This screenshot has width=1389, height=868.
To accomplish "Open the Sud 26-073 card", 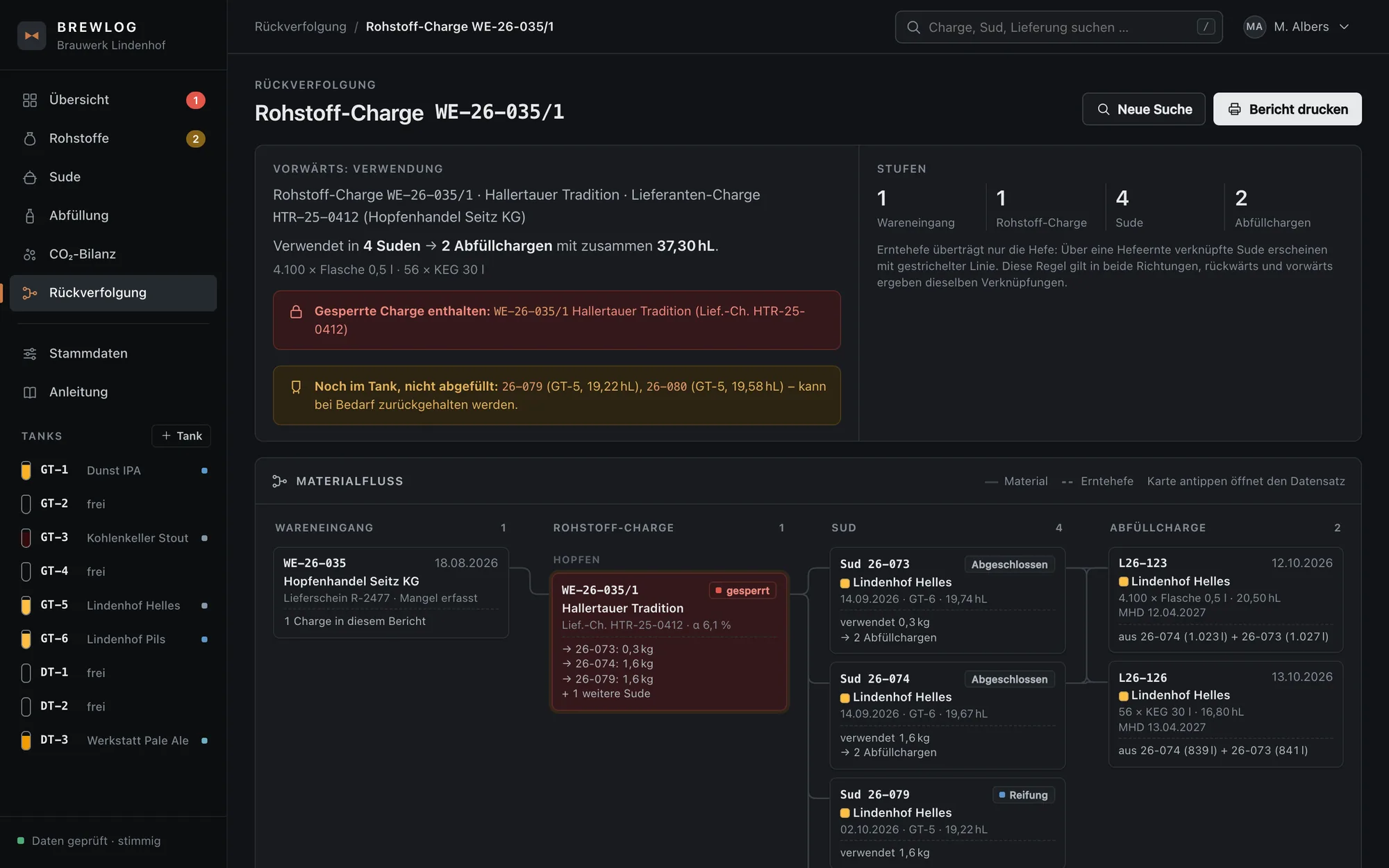I will [x=947, y=601].
